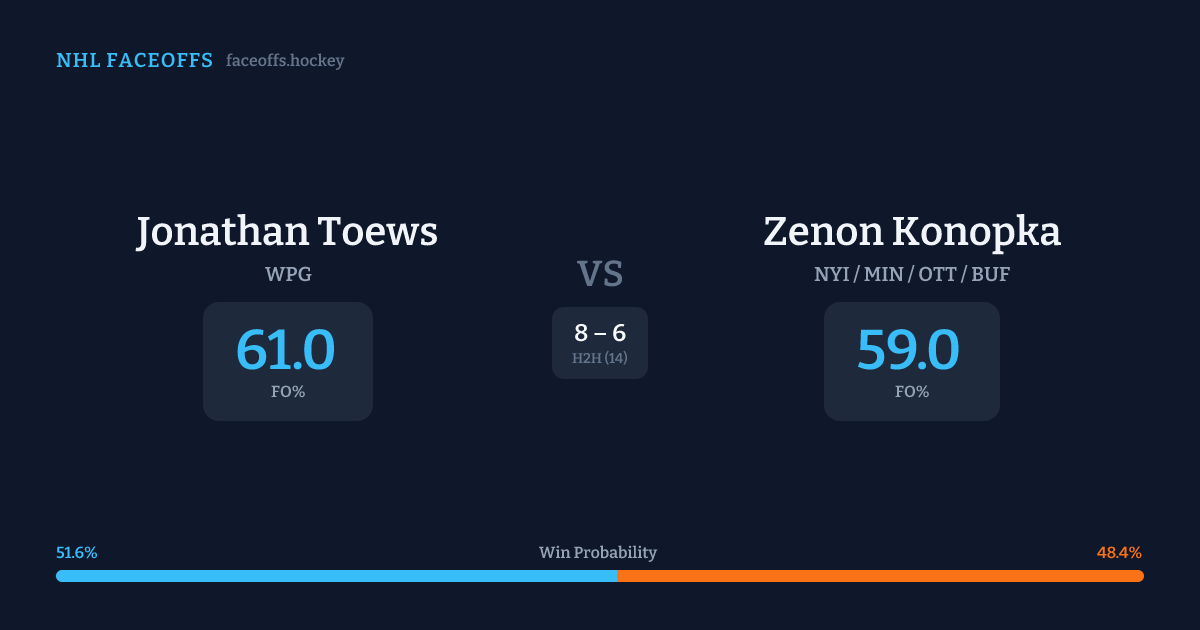
Task: Click the BUF abbreviation in Konopka's teams
Action: point(990,274)
